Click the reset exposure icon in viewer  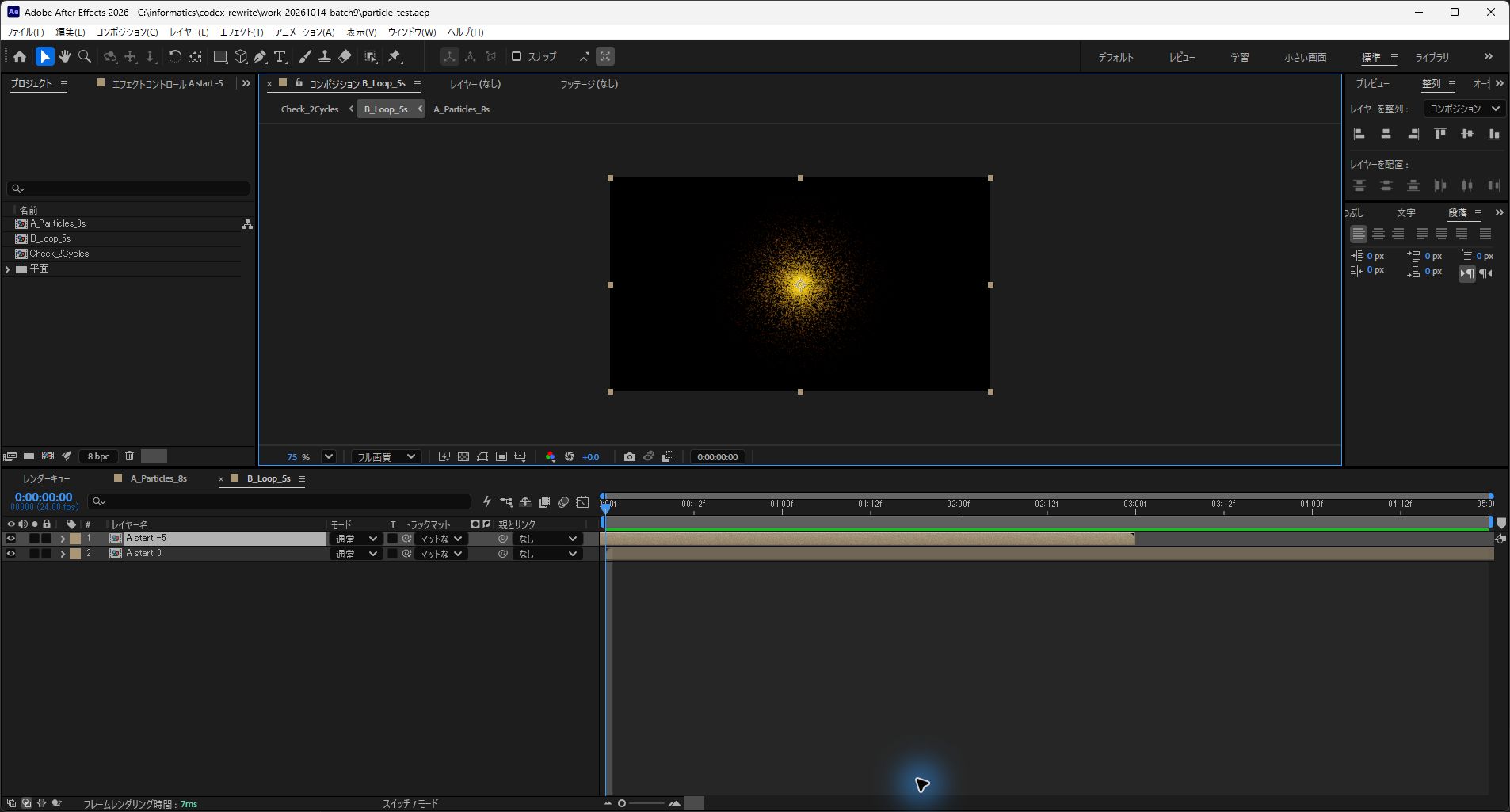[x=570, y=456]
